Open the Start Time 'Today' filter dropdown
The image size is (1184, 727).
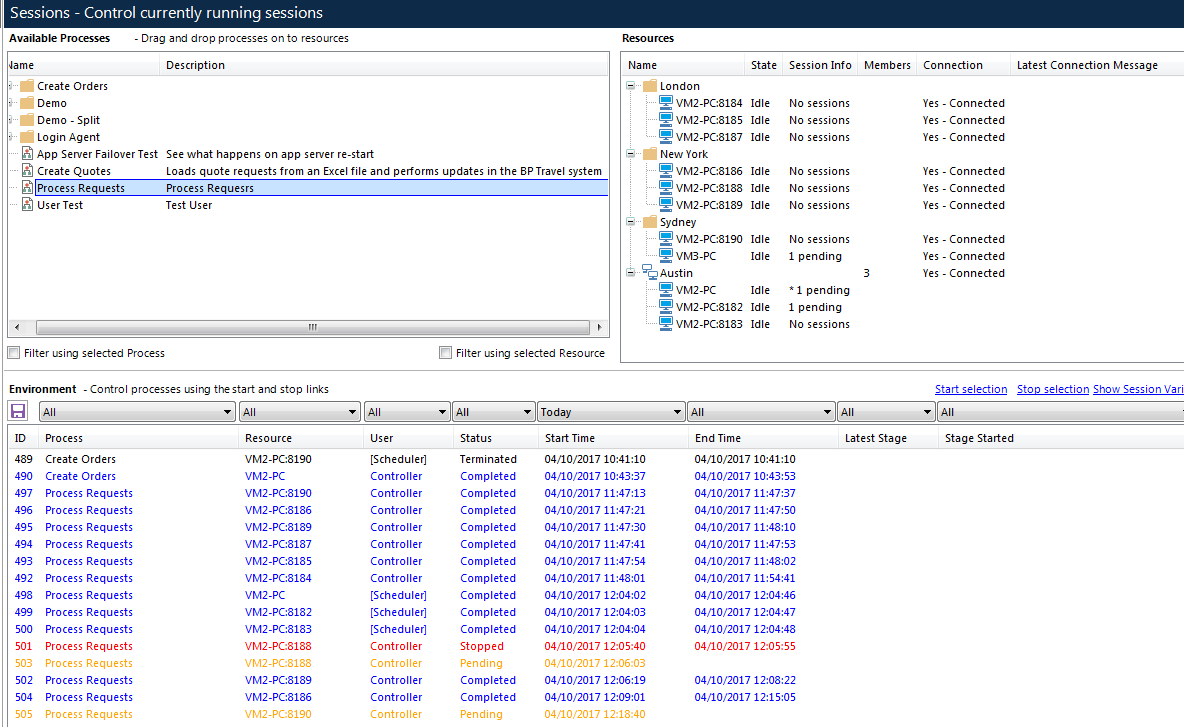coord(610,411)
